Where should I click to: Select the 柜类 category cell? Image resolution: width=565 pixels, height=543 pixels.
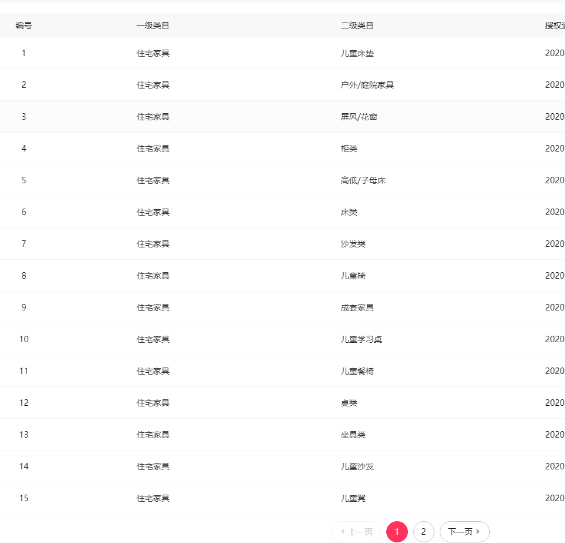pos(349,148)
